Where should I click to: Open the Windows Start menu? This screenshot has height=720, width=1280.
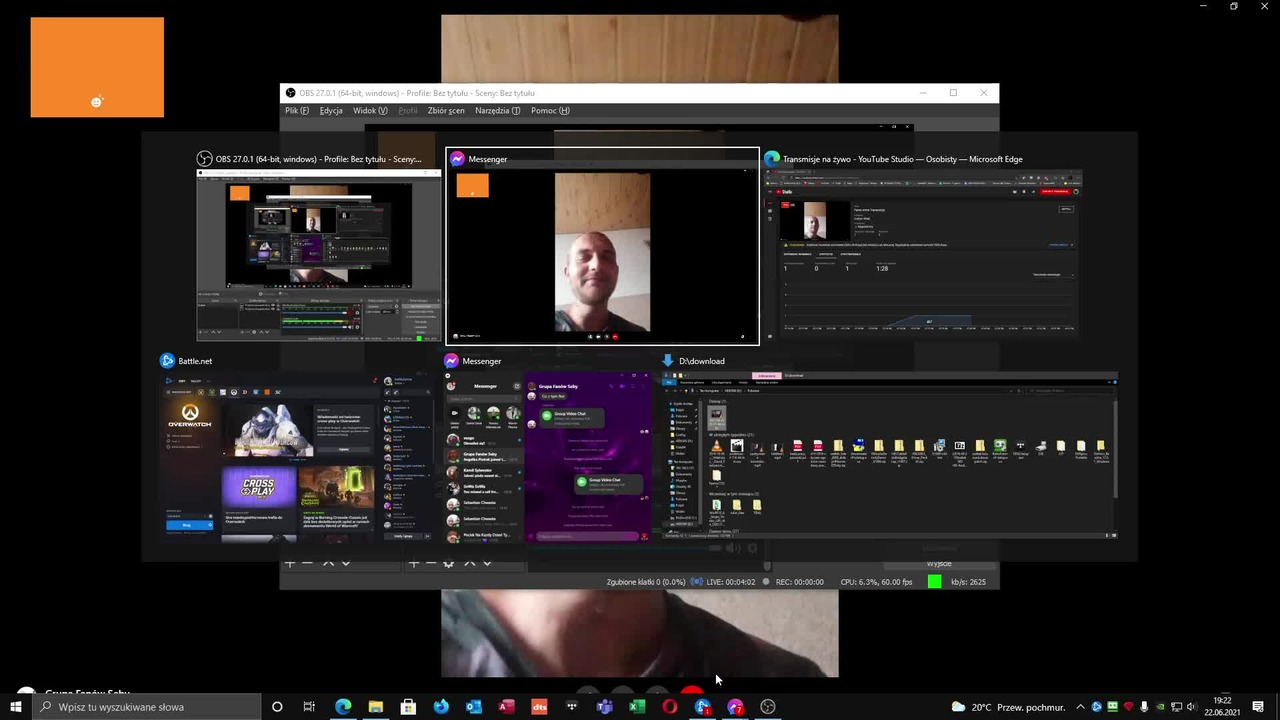click(x=16, y=707)
